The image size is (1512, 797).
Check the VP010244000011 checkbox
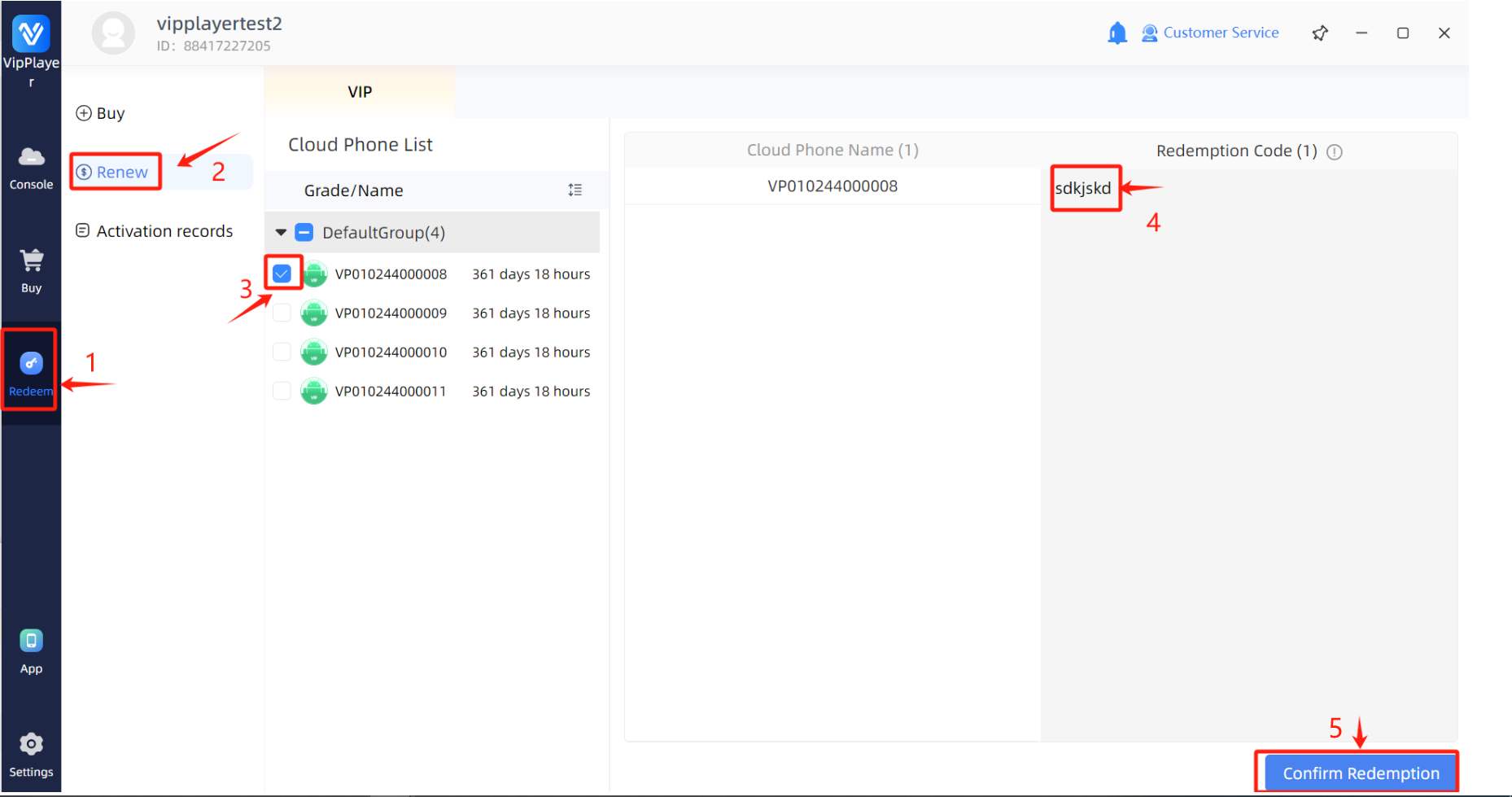coord(282,392)
